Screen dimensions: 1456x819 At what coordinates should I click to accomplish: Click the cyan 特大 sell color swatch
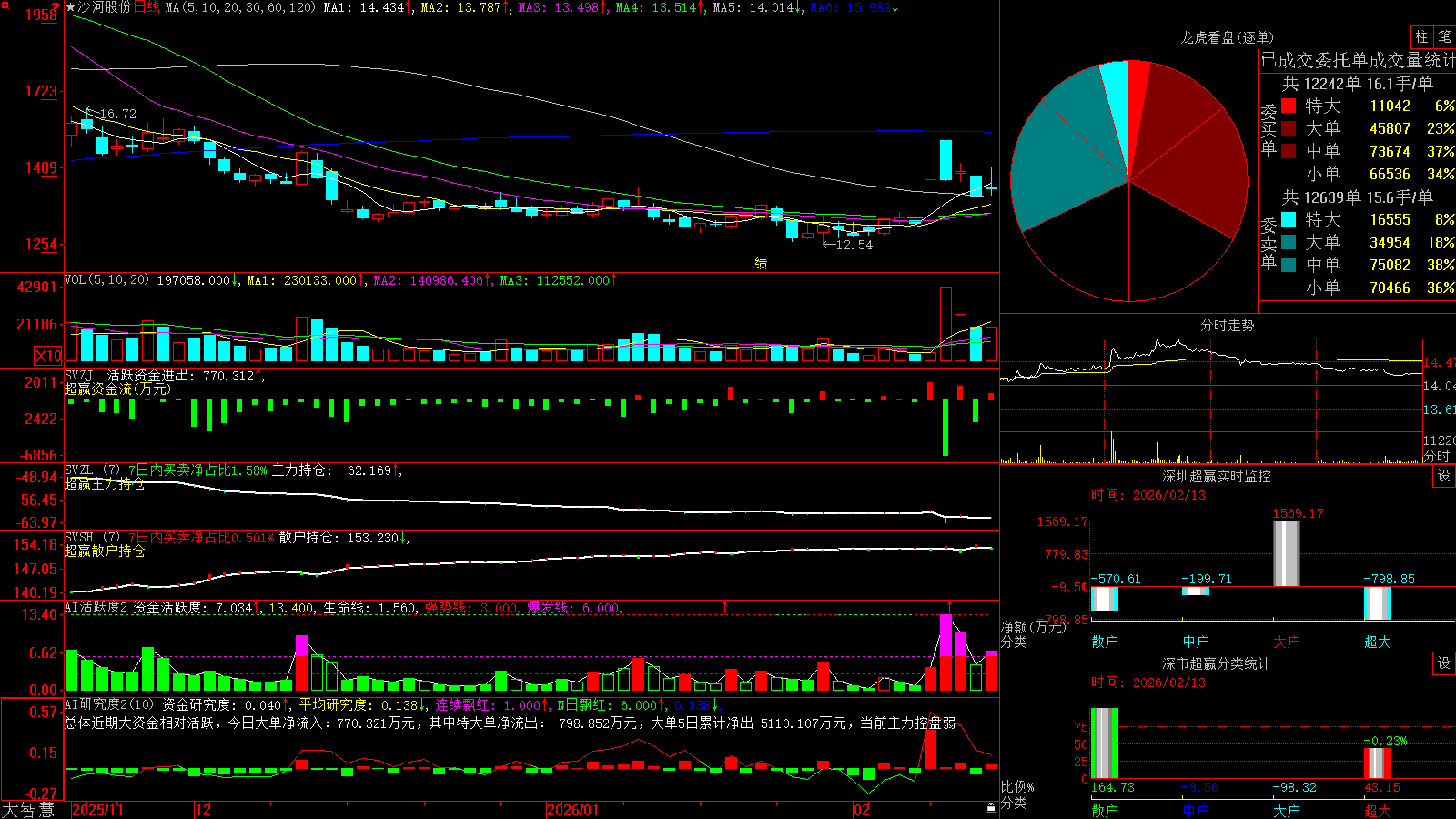1289,219
